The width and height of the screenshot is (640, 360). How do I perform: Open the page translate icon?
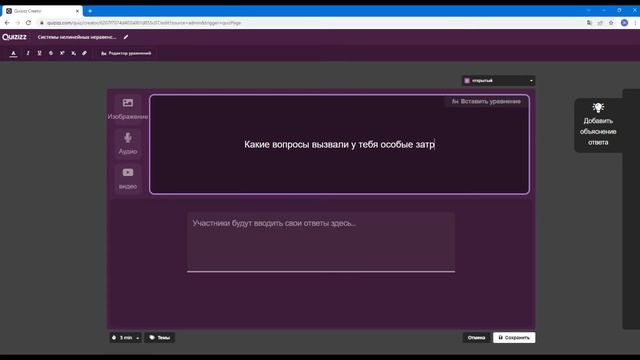[x=589, y=23]
